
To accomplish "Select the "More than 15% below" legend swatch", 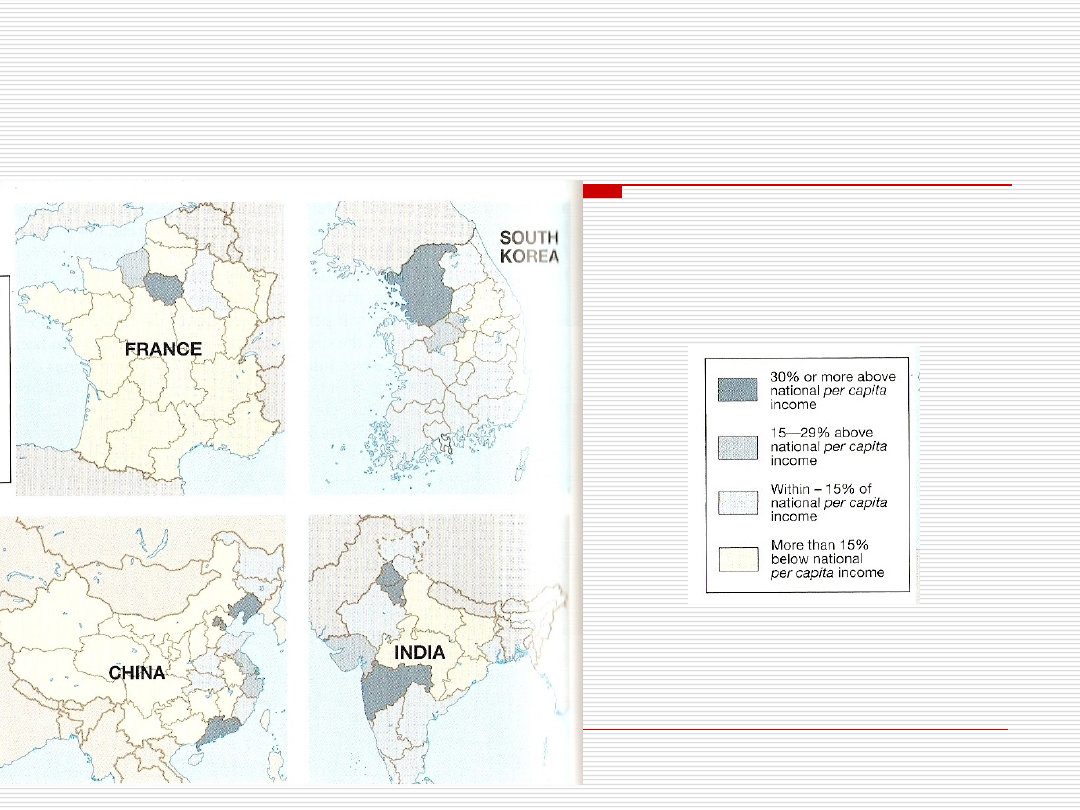I will point(739,560).
